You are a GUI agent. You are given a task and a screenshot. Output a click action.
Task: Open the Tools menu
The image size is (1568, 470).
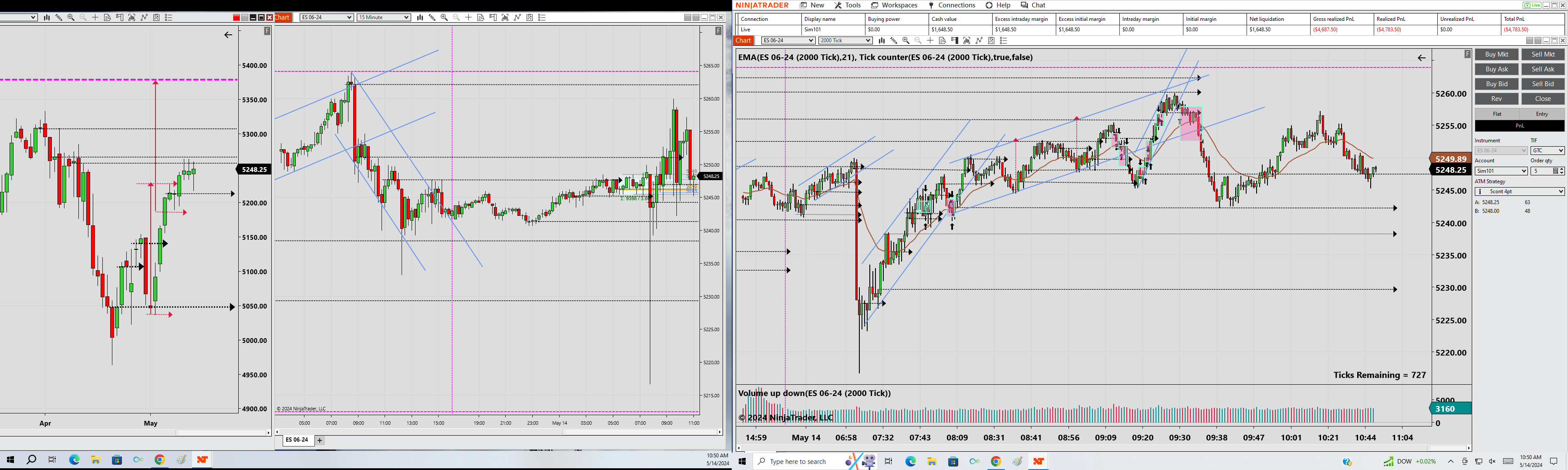coord(847,6)
